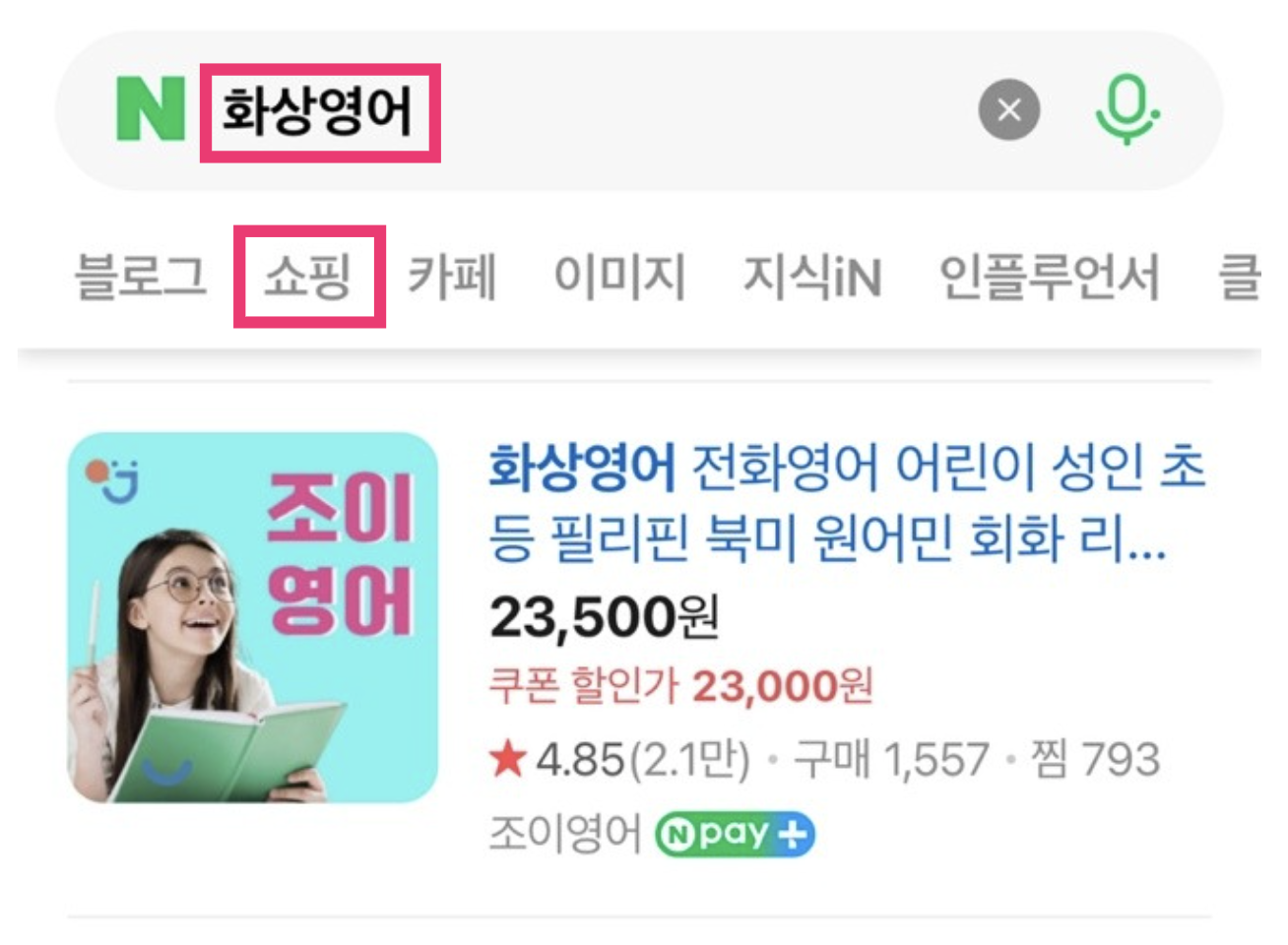The image size is (1288, 945).
Task: Click the 쿠폰 할인가 23,000원 text
Action: (681, 686)
